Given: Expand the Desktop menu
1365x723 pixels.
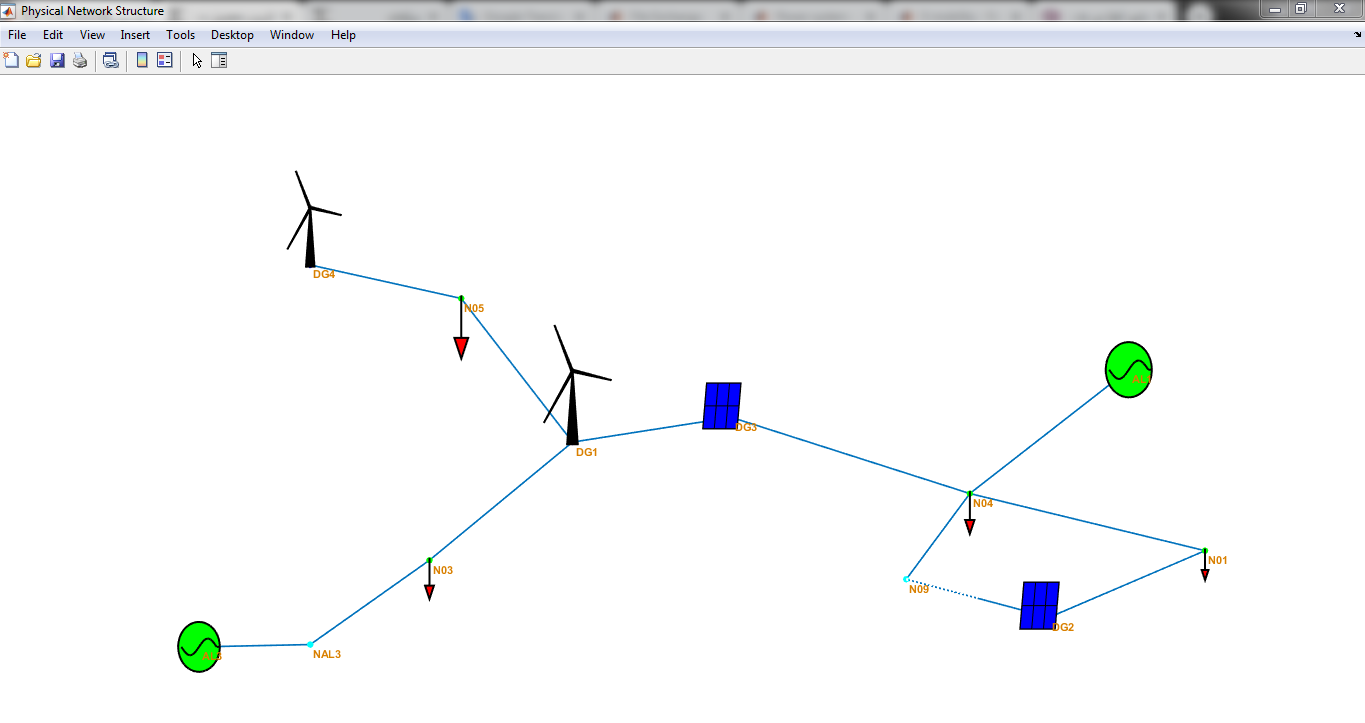Looking at the screenshot, I should click(x=232, y=35).
